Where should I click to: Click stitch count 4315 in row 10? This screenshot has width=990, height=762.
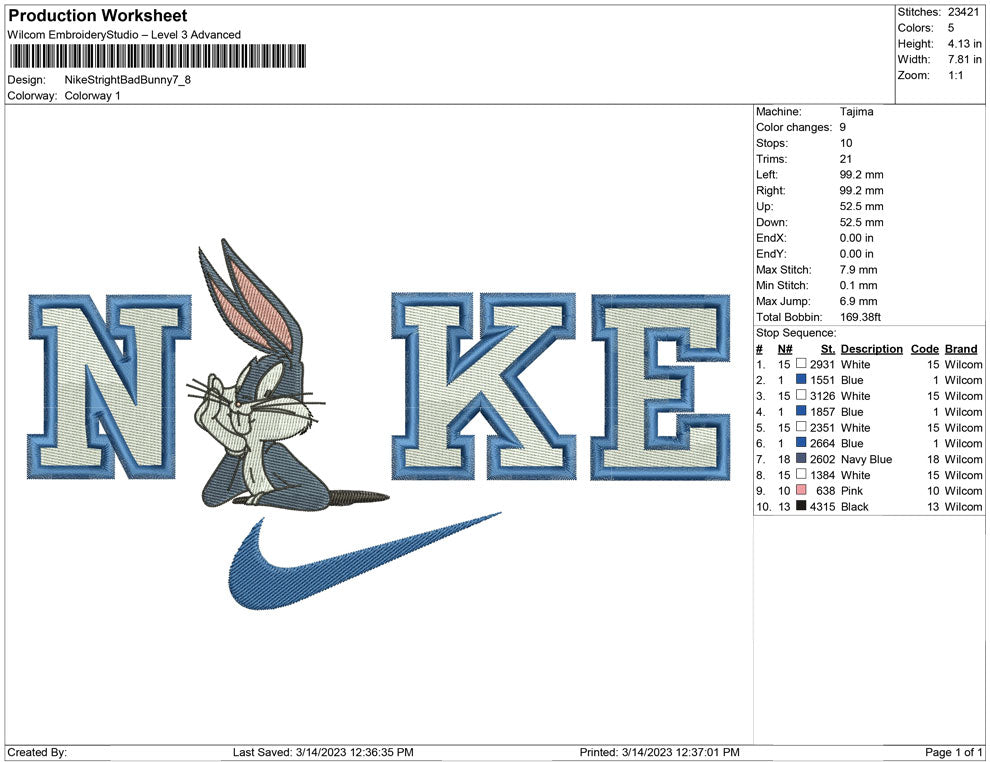822,506
